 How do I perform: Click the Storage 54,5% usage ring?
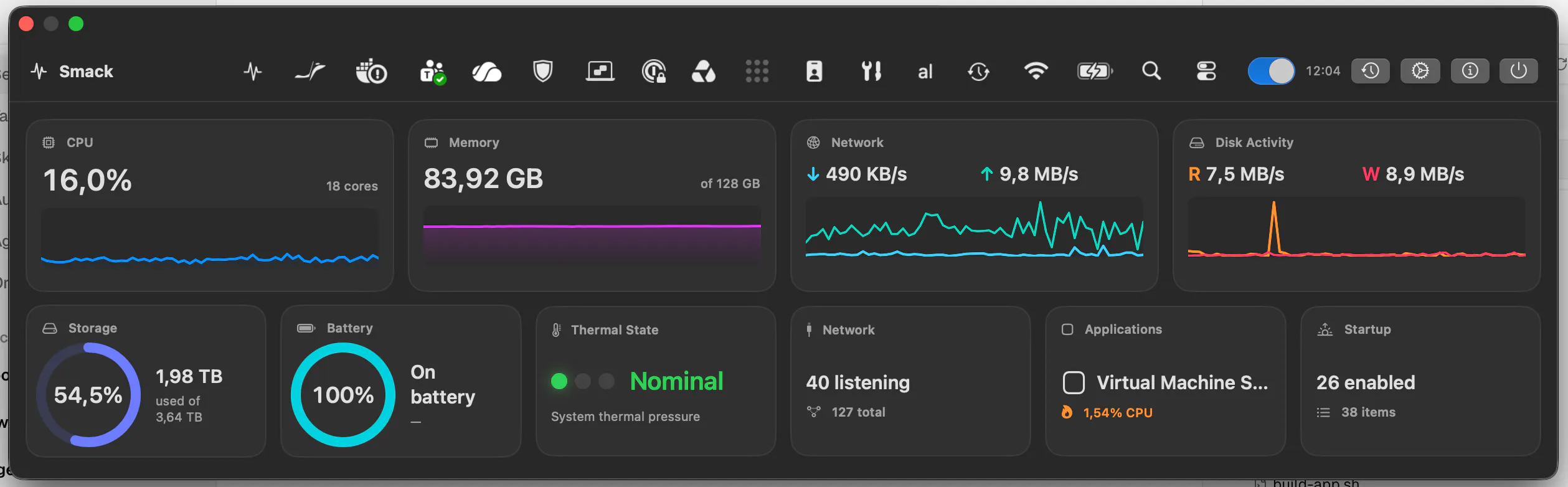[88, 395]
